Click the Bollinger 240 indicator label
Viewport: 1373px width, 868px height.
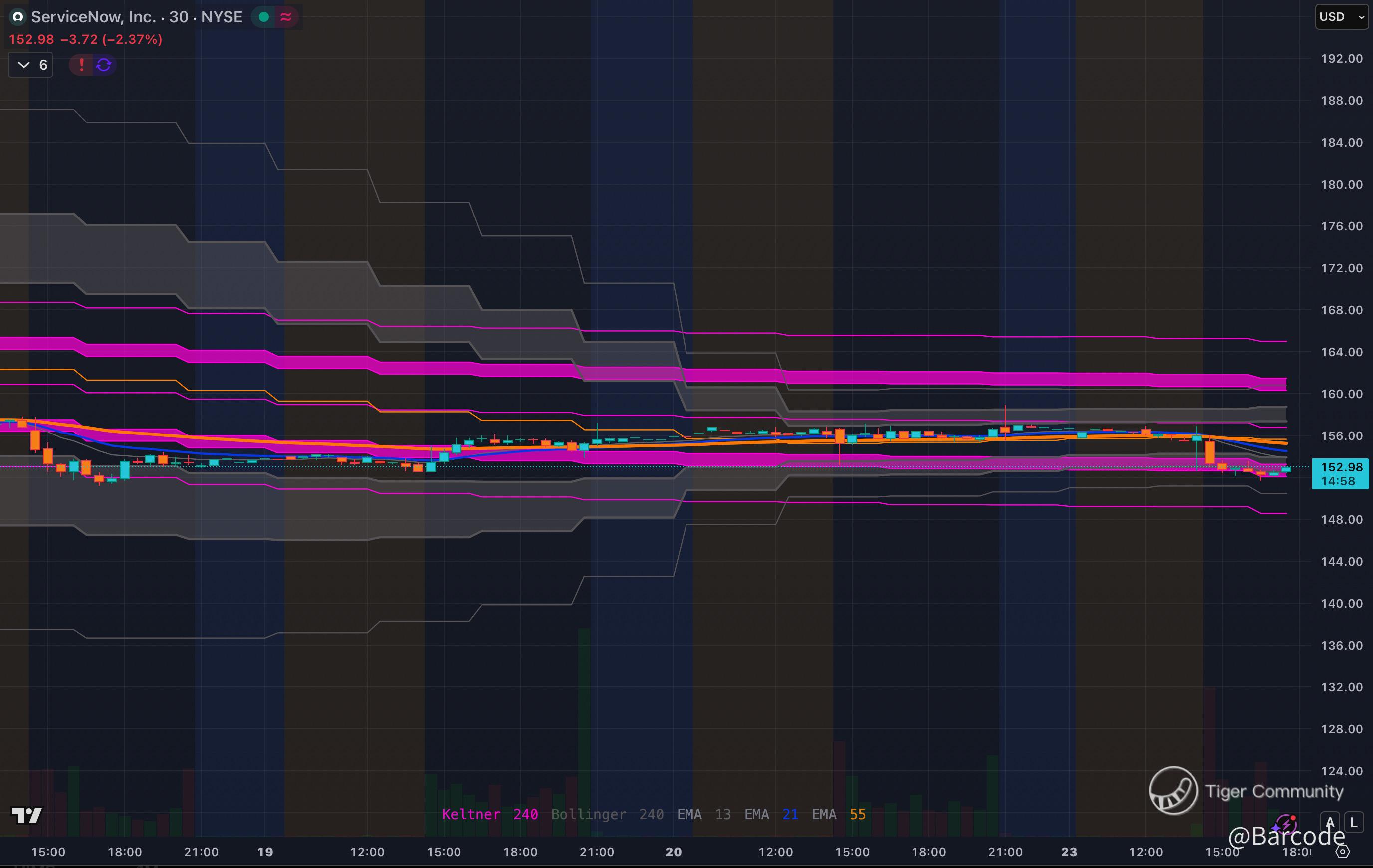pos(607,814)
